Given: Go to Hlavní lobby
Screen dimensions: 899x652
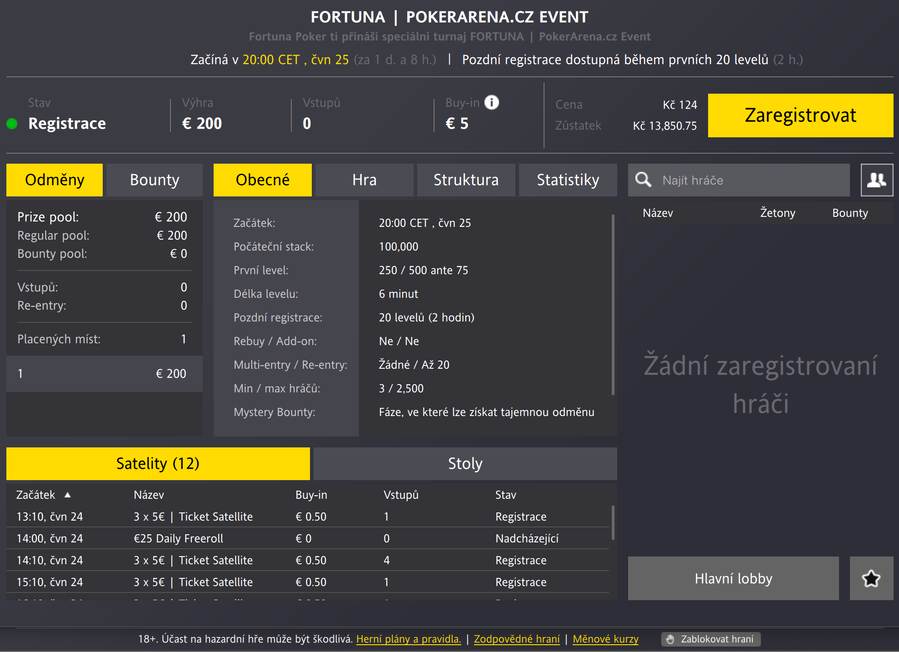Looking at the screenshot, I should pyautogui.click(x=733, y=578).
